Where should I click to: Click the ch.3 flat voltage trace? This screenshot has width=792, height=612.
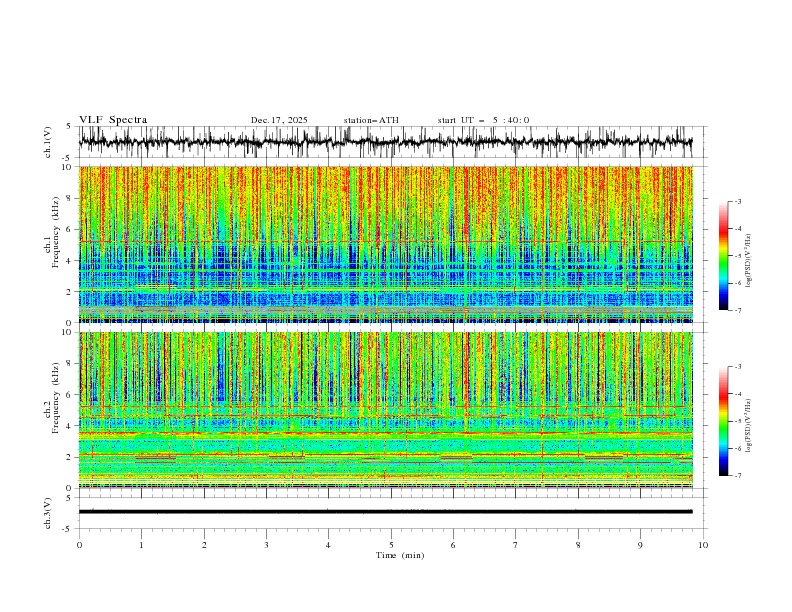tap(385, 512)
